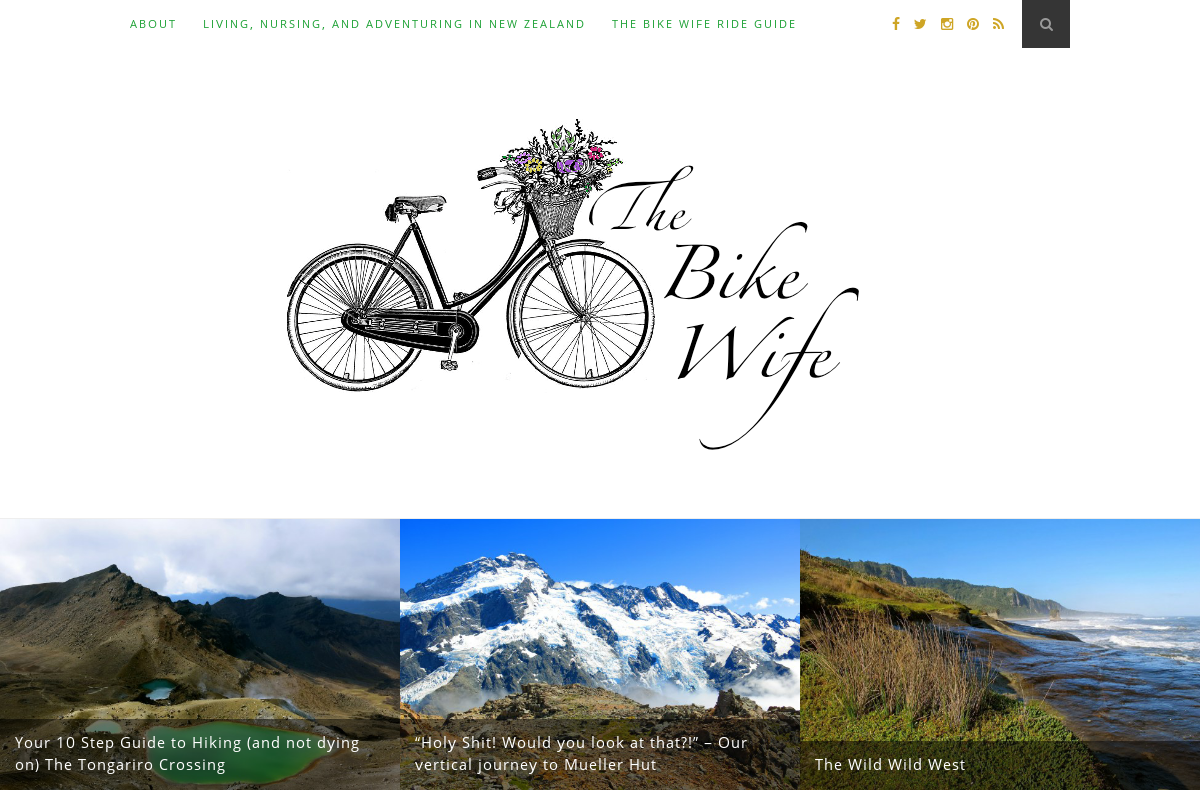Open the Mueller Hut vertical journey post title

point(581,754)
